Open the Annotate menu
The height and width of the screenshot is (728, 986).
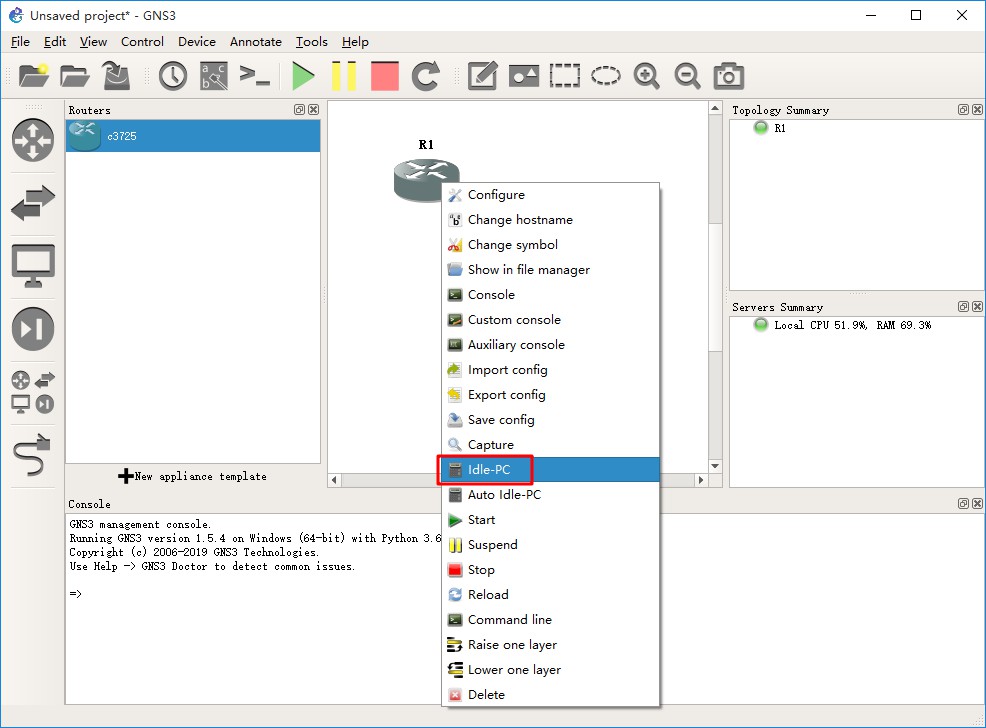[256, 41]
